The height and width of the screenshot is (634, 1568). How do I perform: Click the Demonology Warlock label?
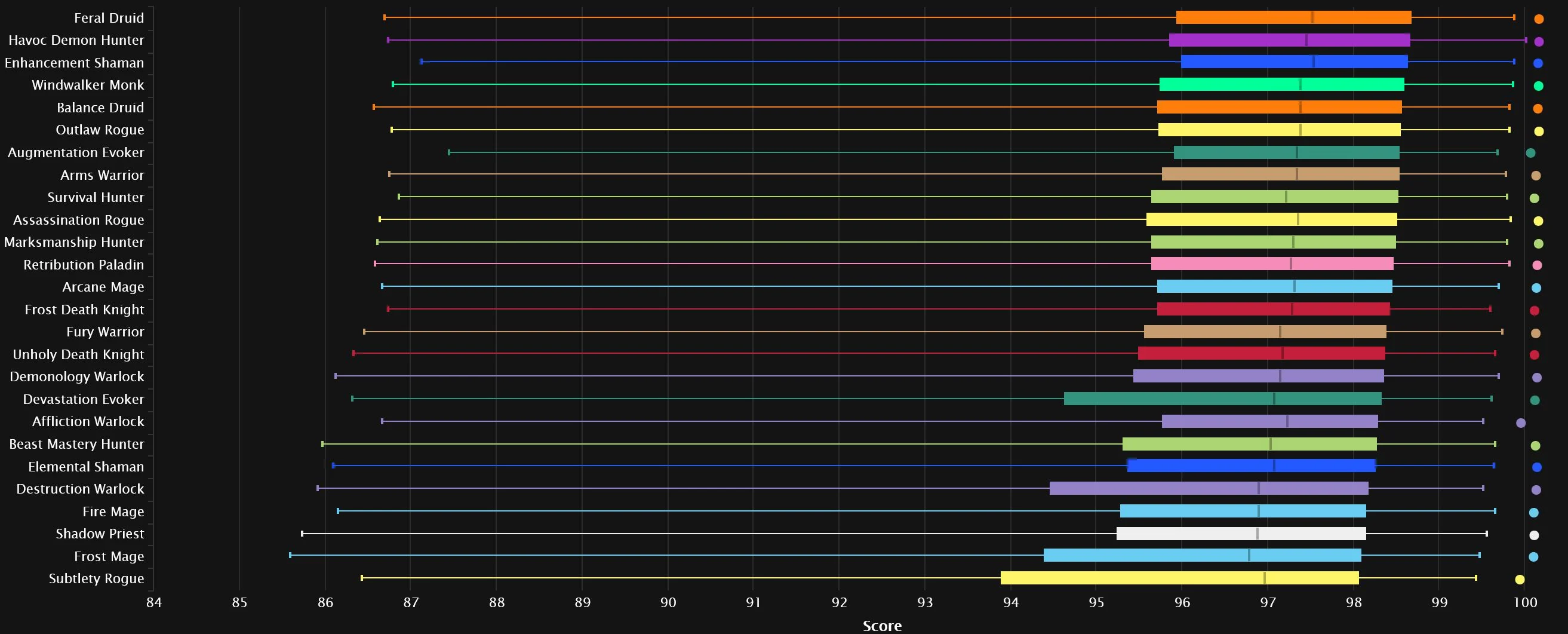76,376
